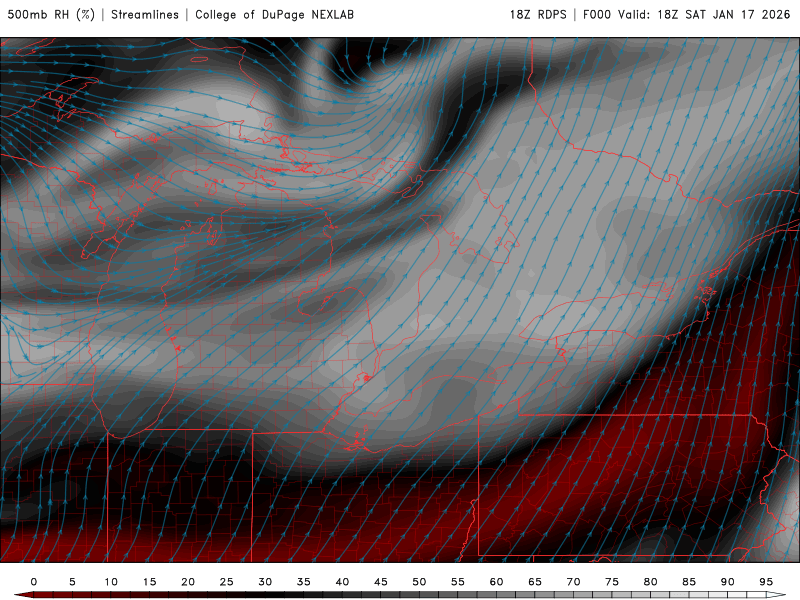800x600 pixels.
Task: Click the "F000" forecast hour text
Action: pos(597,15)
